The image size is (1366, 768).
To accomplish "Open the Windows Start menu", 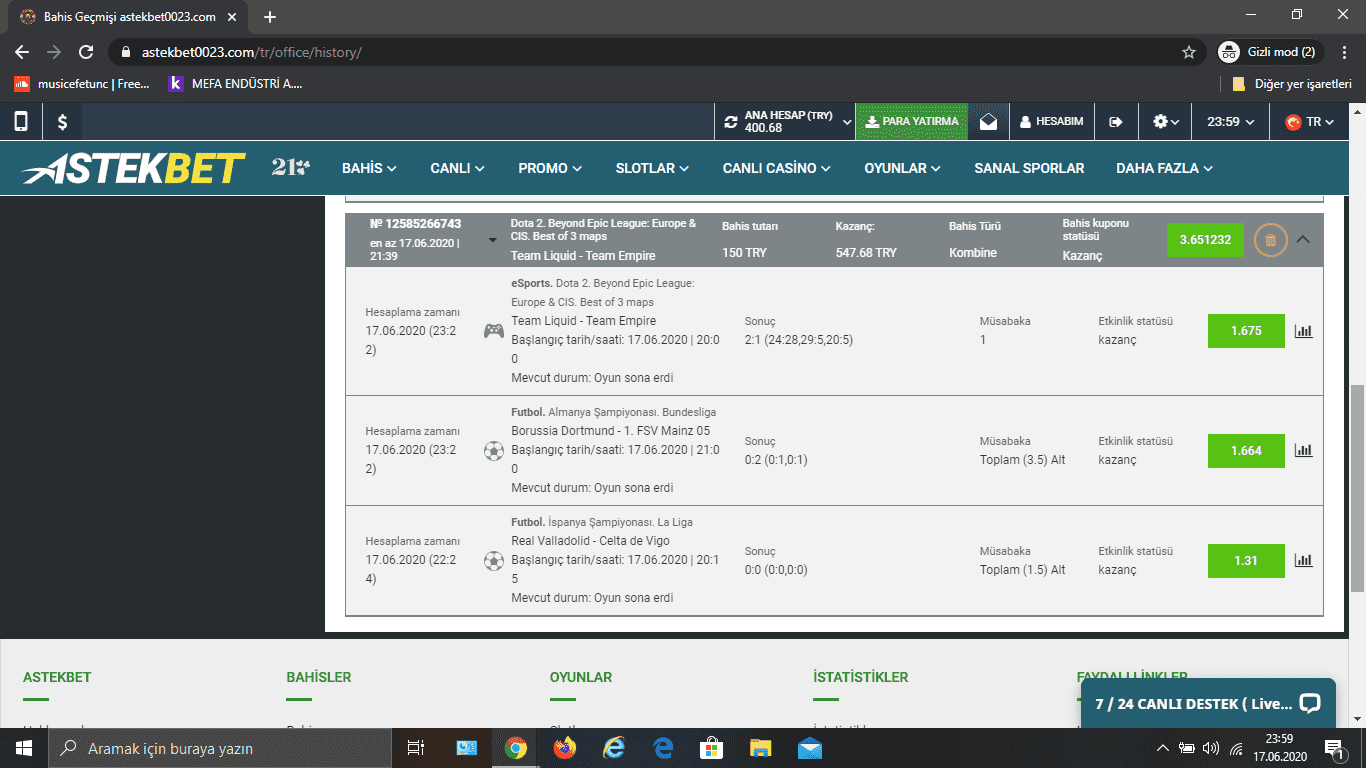I will pos(24,748).
